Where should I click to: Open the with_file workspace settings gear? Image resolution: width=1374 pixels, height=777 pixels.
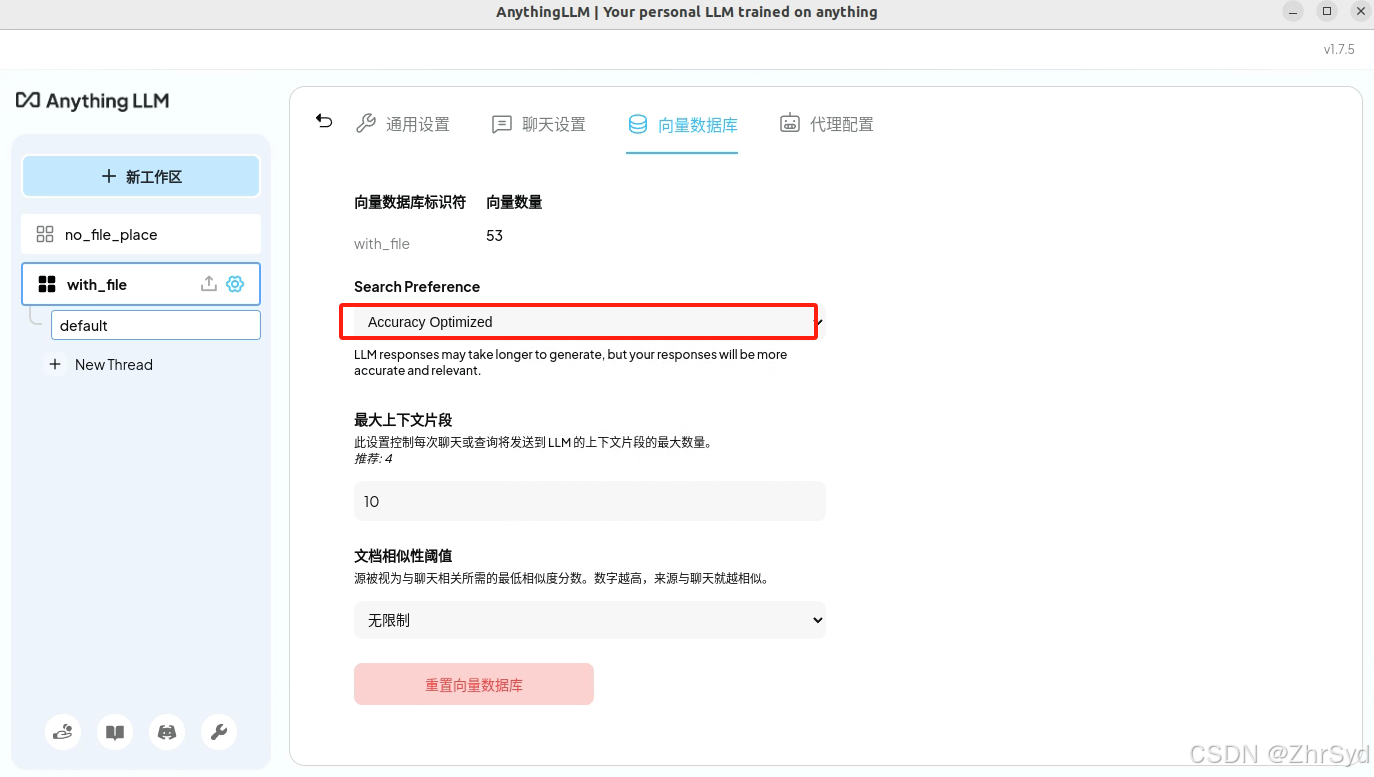(x=235, y=284)
